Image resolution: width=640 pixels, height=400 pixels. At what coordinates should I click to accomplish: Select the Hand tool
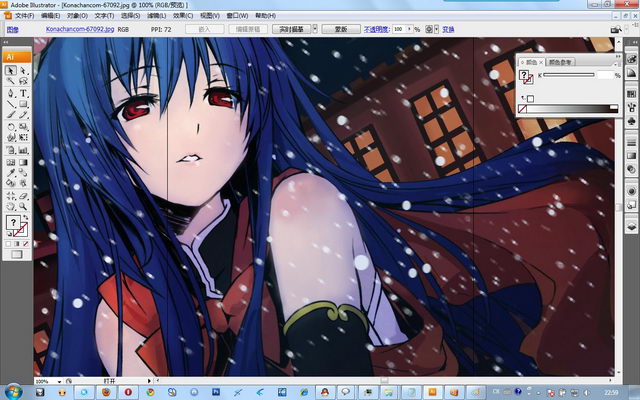click(x=11, y=205)
